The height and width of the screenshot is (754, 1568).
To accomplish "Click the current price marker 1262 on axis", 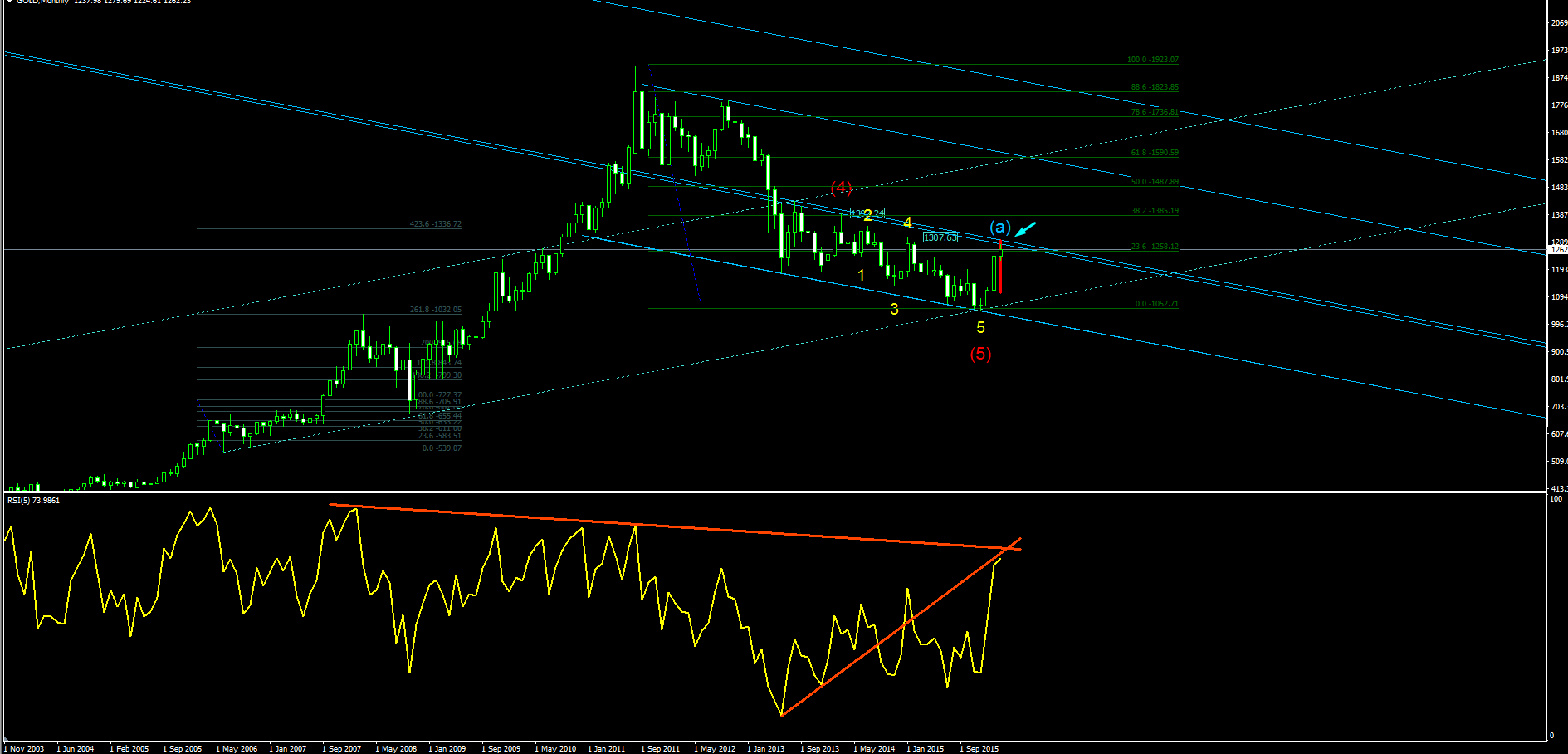I will tap(1558, 250).
